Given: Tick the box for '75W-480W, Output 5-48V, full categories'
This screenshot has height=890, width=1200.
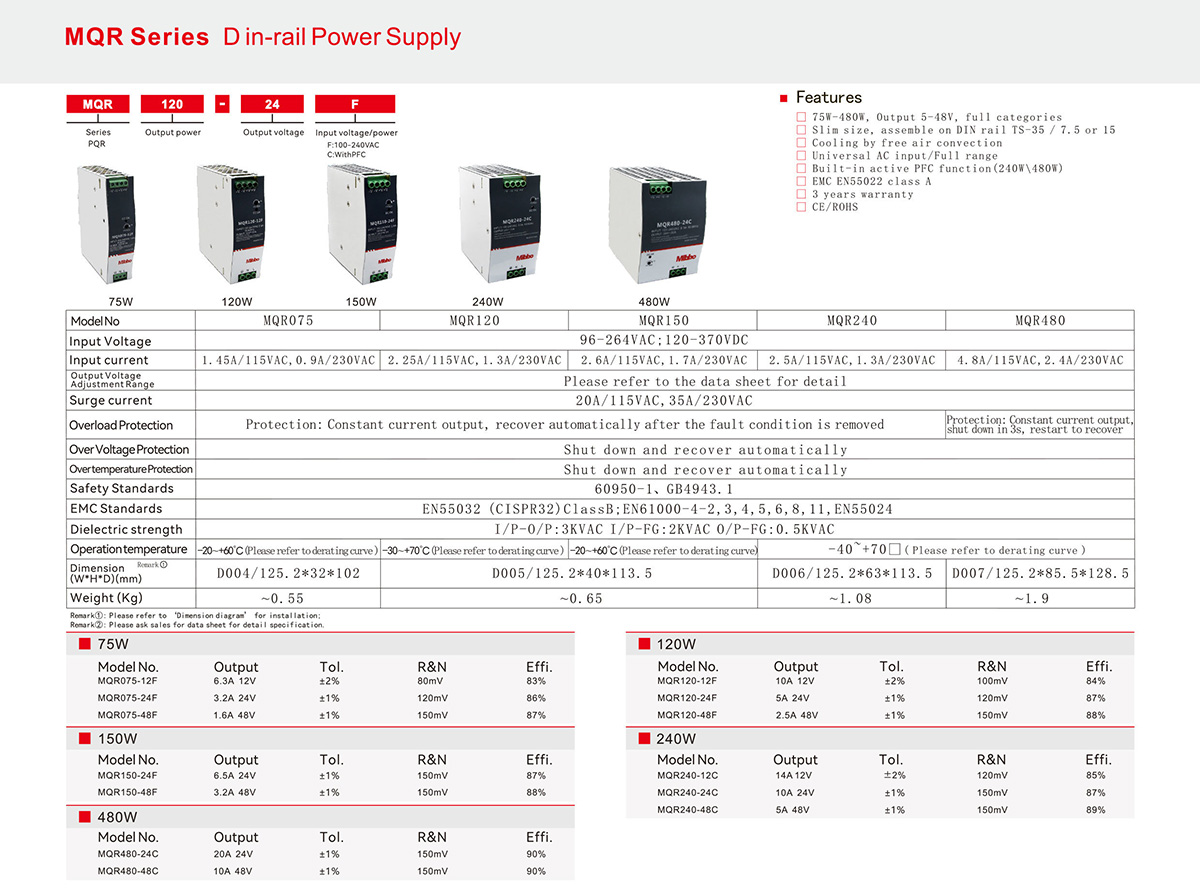Looking at the screenshot, I should [x=801, y=117].
